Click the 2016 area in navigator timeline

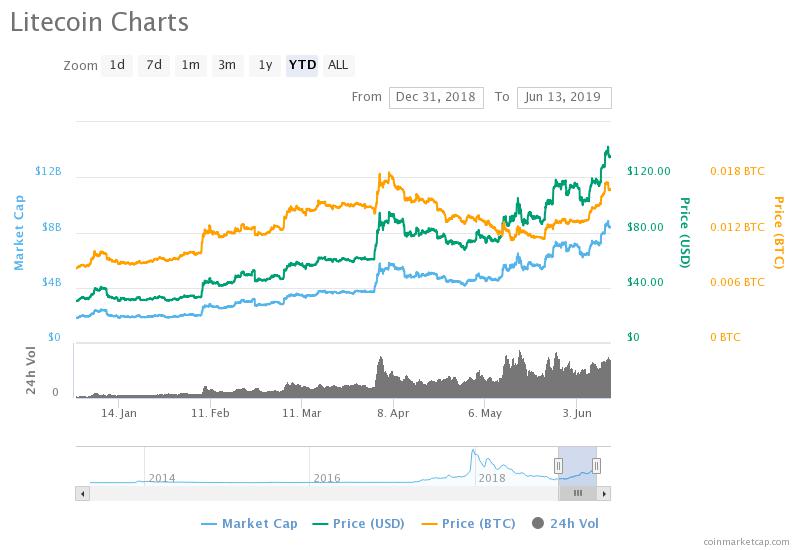[327, 477]
